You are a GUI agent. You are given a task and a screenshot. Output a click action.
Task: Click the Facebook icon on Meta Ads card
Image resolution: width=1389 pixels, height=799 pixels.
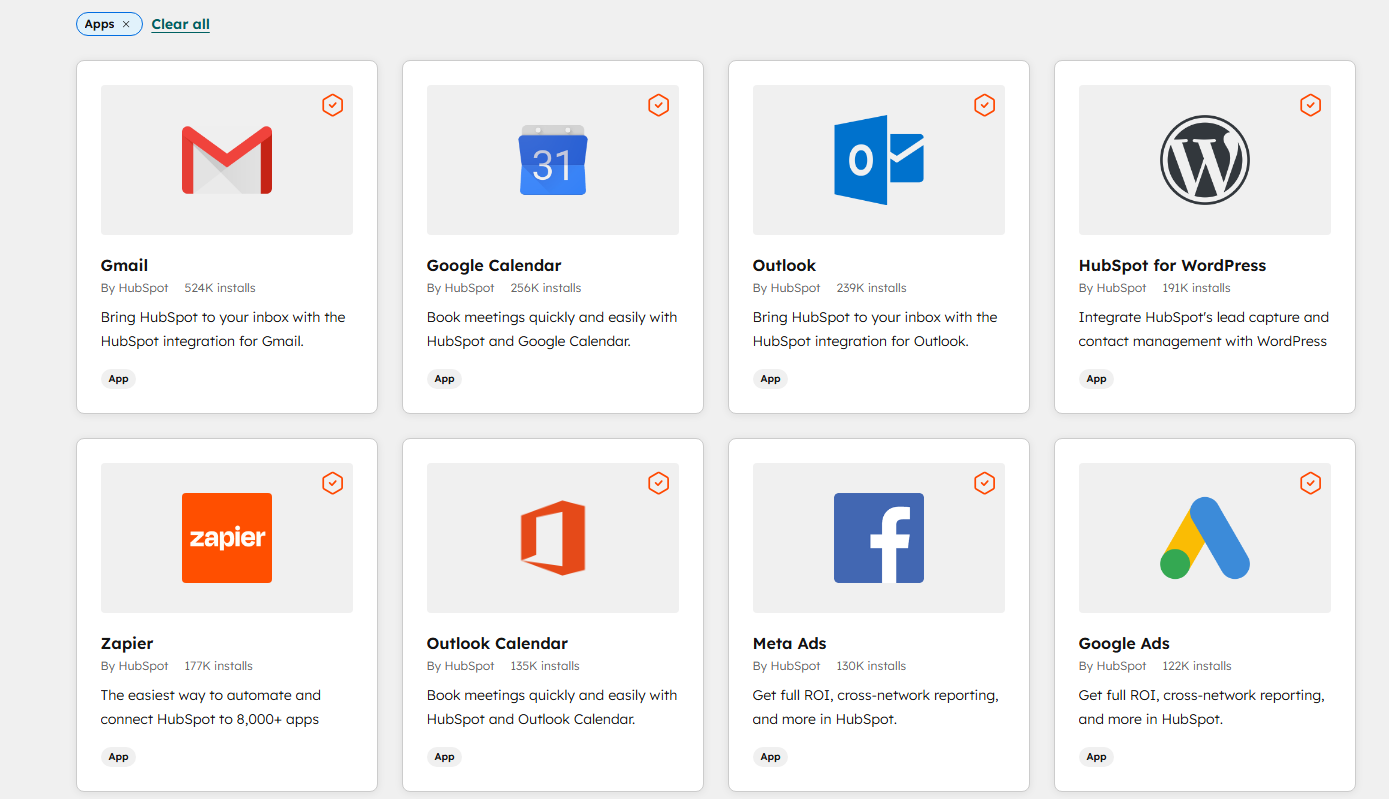pos(878,538)
